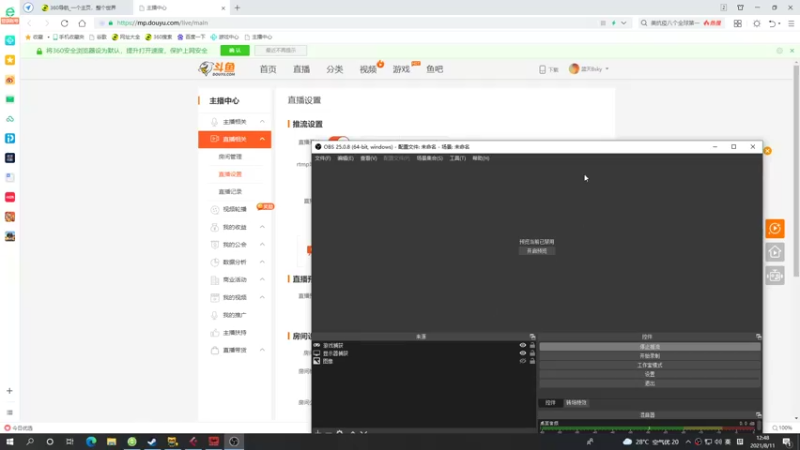Open the OBS 编辑(E) menu
This screenshot has height=450, width=800.
point(345,158)
